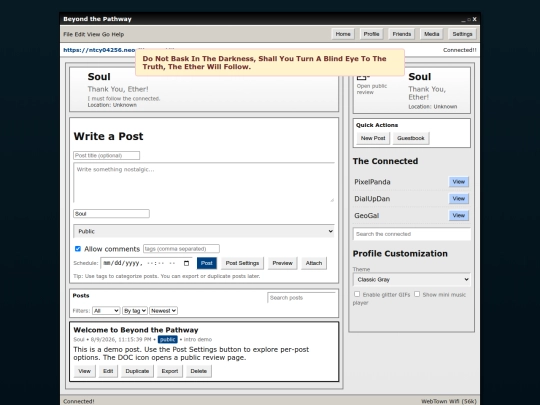Screen dimensions: 540x405
Task: Open the DOC public review icon
Action: coord(363,78)
